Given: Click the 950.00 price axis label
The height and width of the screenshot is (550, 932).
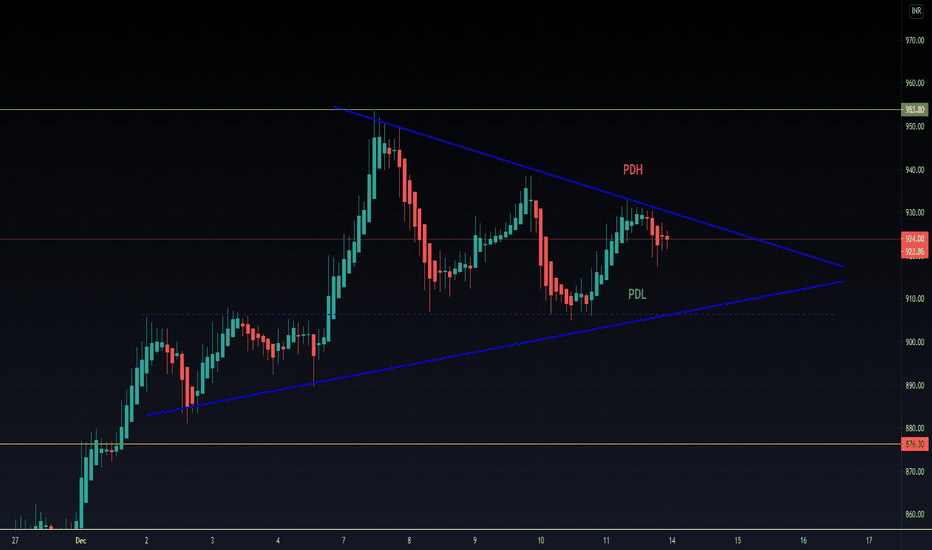Looking at the screenshot, I should 915,127.
